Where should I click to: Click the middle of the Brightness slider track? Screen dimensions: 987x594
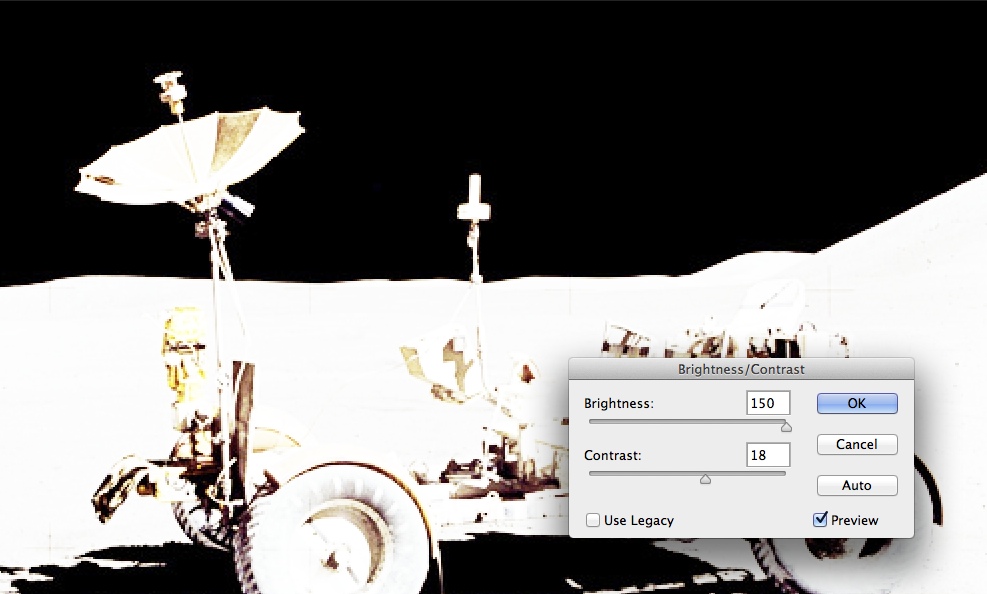pyautogui.click(x=687, y=423)
